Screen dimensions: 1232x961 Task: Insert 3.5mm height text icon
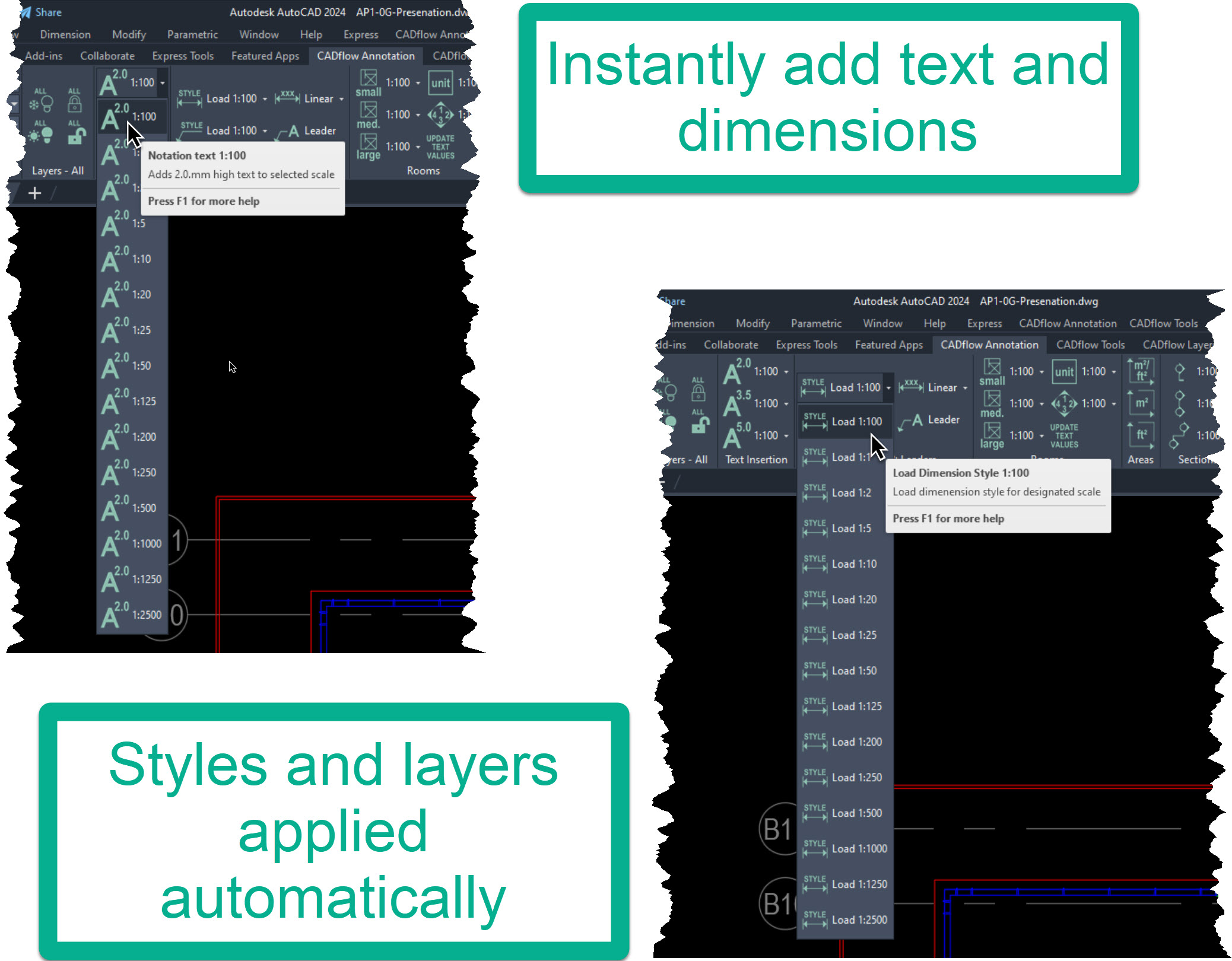pos(736,403)
